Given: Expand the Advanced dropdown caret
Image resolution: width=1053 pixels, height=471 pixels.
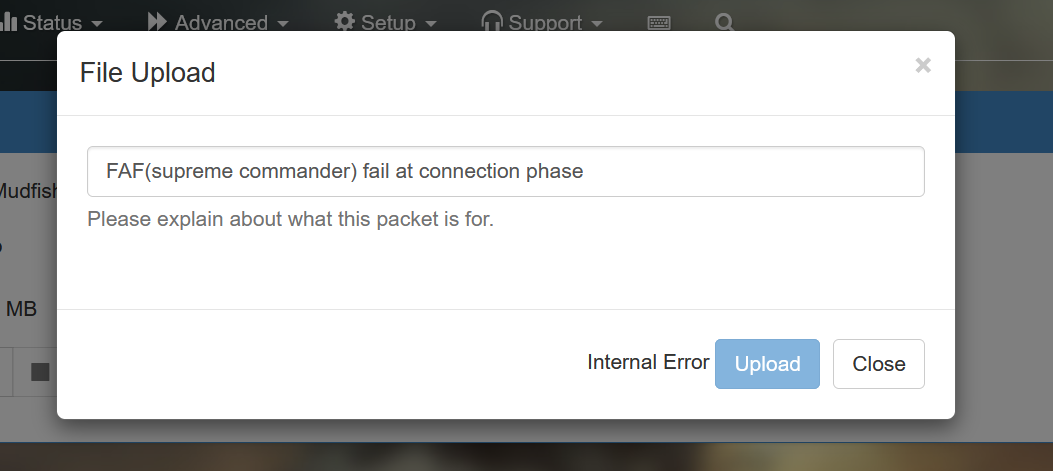Looking at the screenshot, I should 283,23.
